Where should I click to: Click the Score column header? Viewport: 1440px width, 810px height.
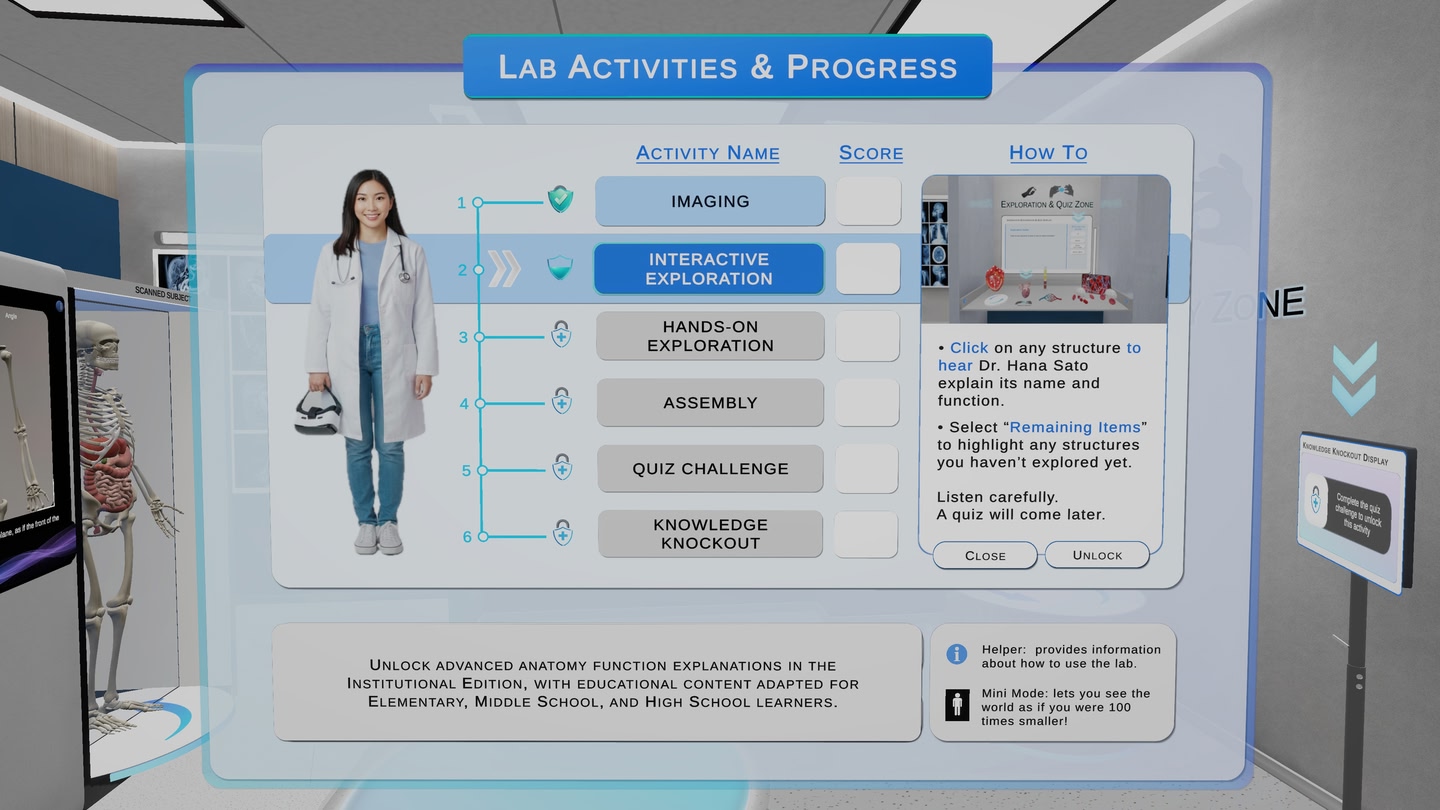coord(871,153)
